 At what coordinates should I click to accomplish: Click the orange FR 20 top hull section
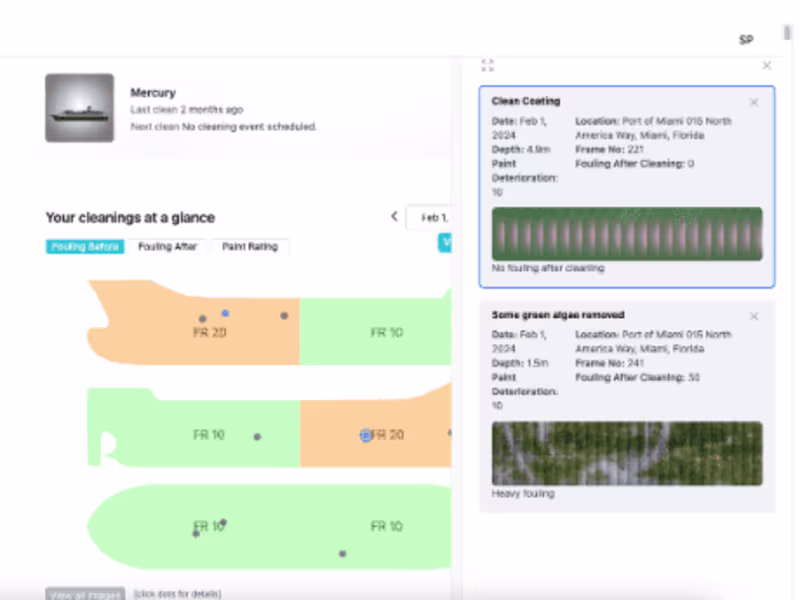pyautogui.click(x=194, y=322)
